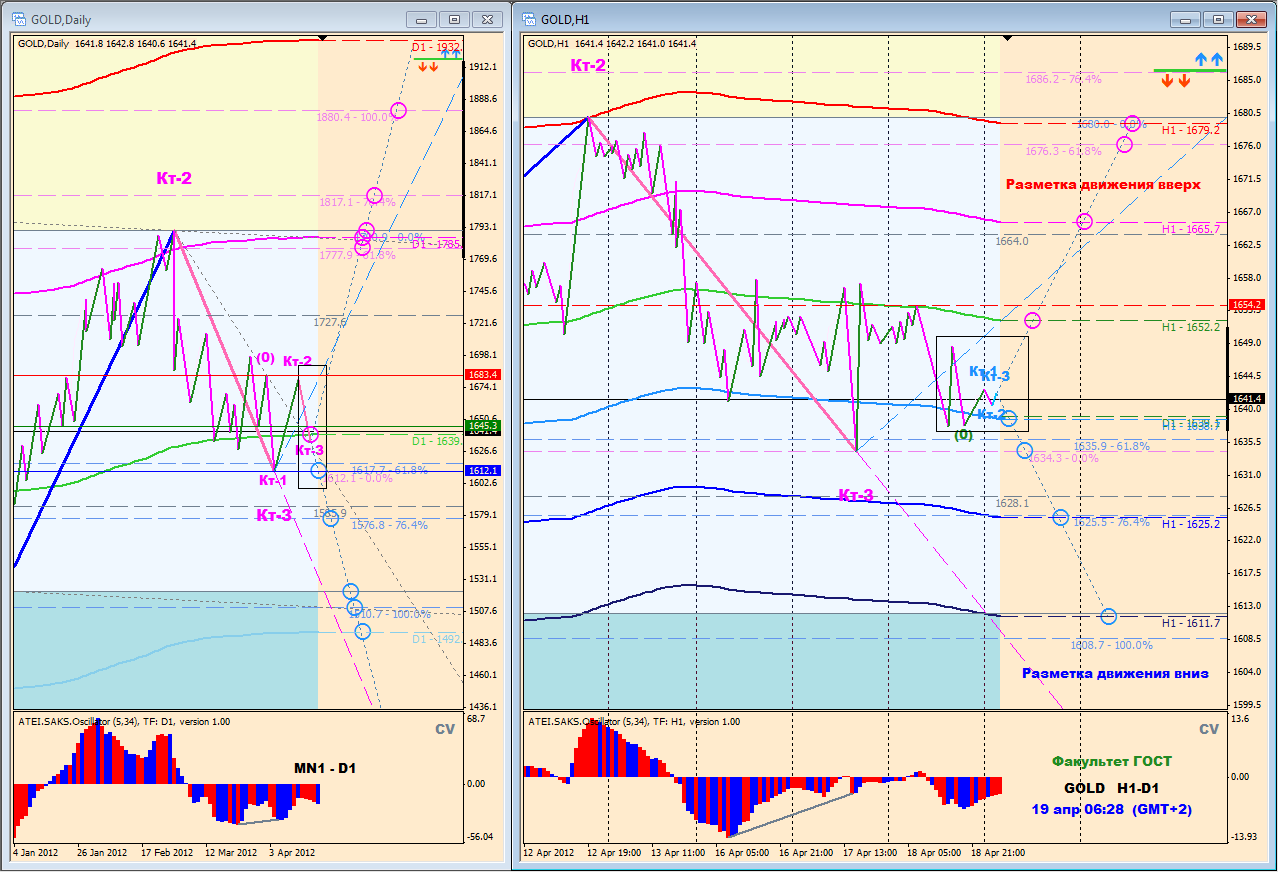
Task: Click '17 Feb 2012' date on Daily time axis
Action: pyautogui.click(x=167, y=853)
